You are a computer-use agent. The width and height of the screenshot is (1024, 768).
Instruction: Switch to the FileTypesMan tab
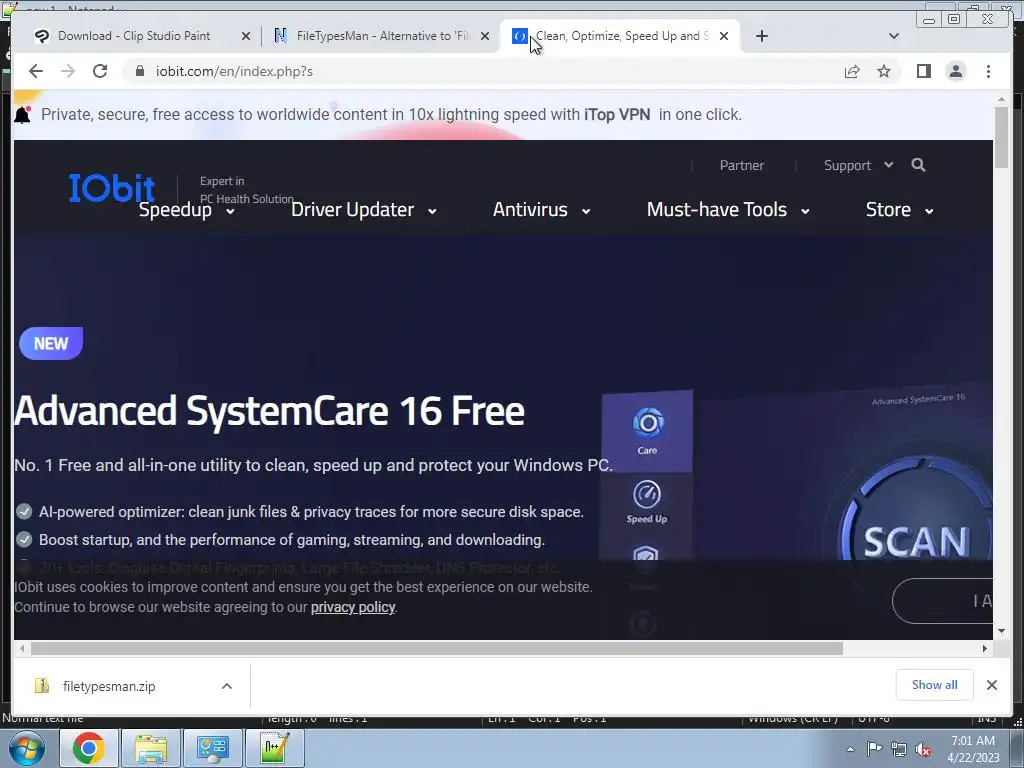383,36
